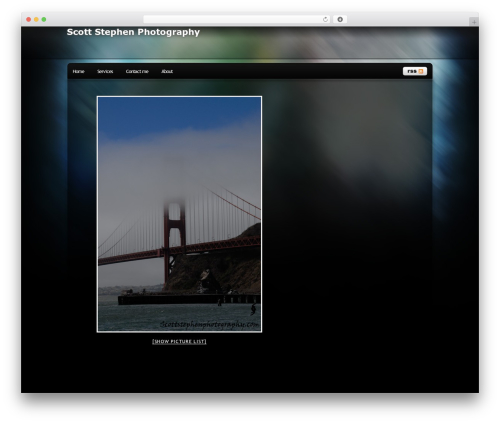
Task: Click the Scott Stephen Photography title
Action: pyautogui.click(x=133, y=32)
